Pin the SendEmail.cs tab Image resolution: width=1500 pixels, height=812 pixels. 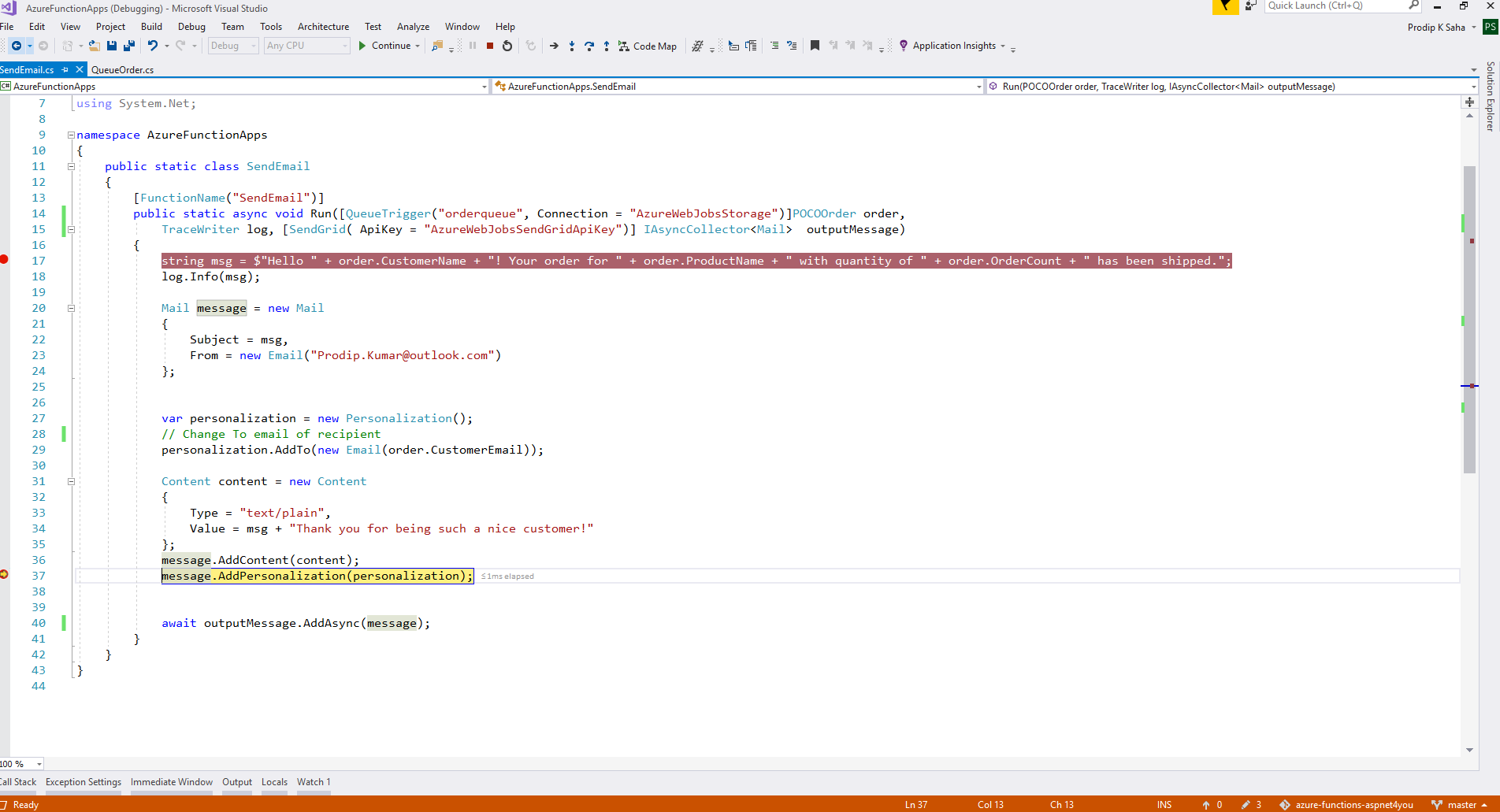(x=65, y=70)
